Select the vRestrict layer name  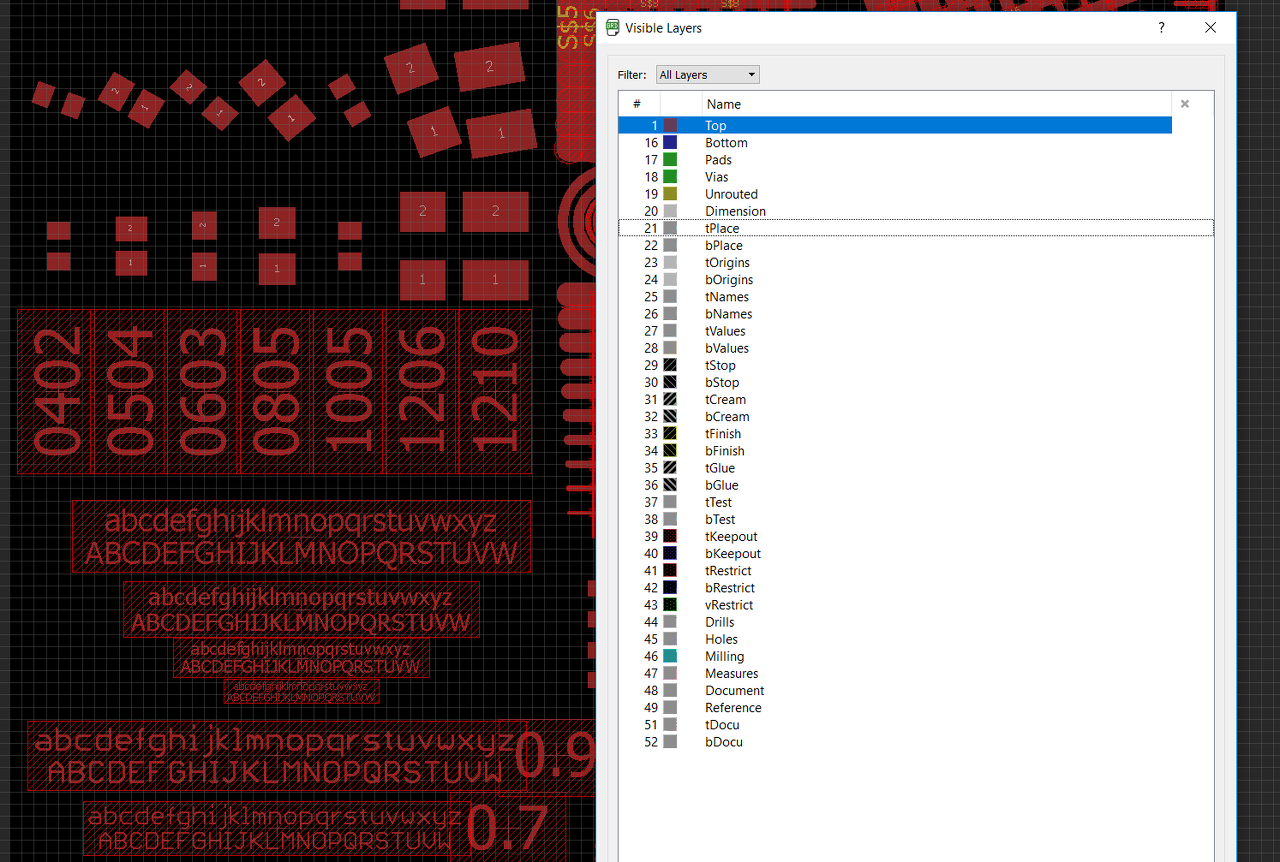pos(729,605)
